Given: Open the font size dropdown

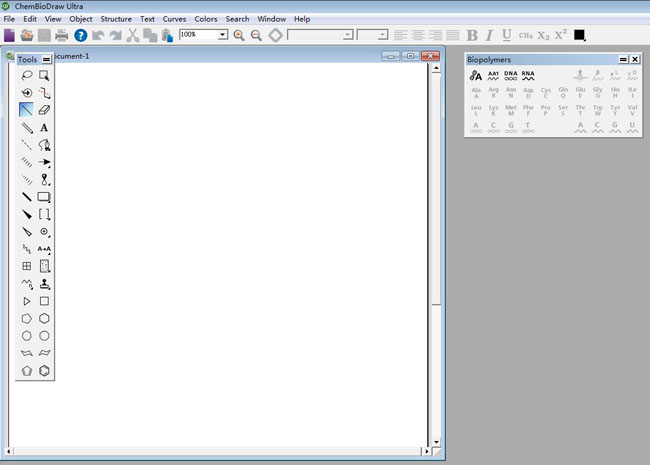Looking at the screenshot, I should click(x=383, y=35).
